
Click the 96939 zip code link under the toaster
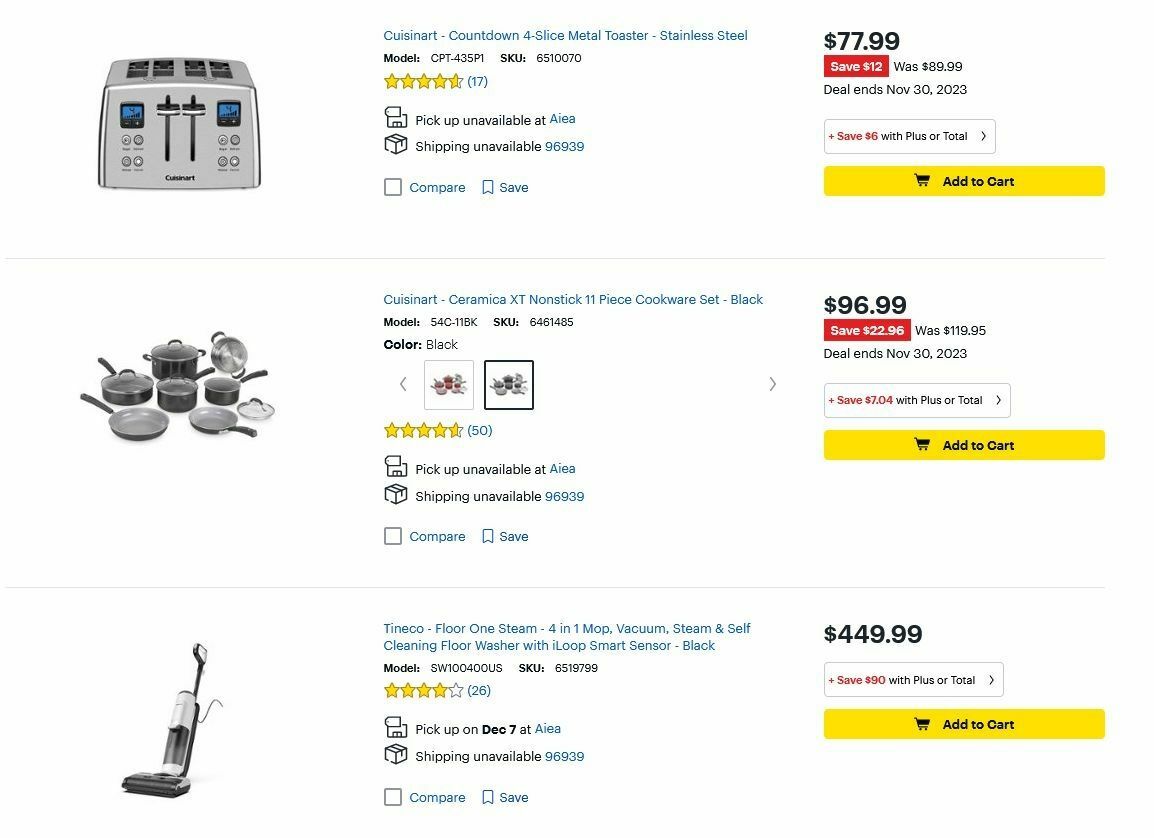pos(563,146)
